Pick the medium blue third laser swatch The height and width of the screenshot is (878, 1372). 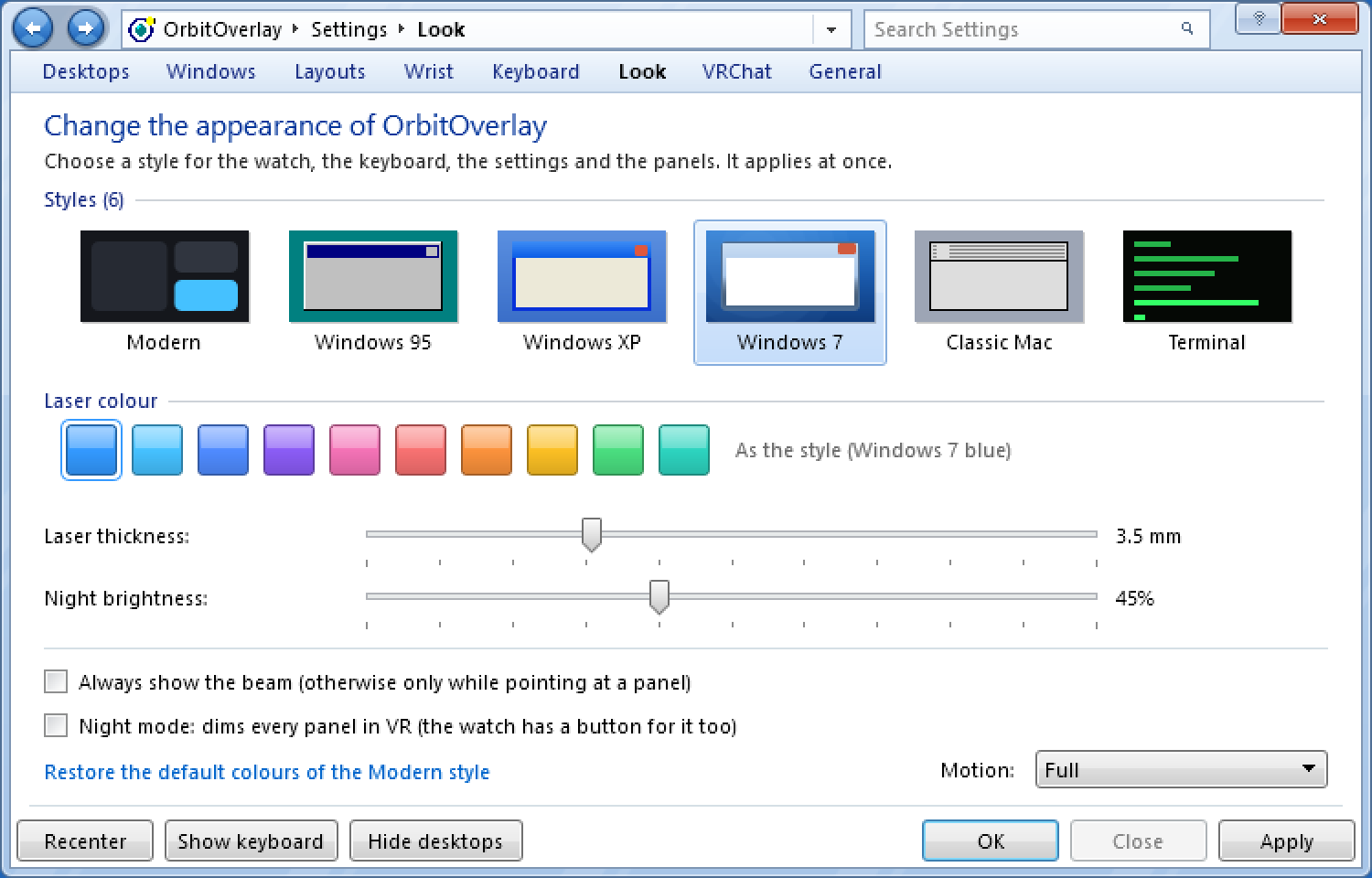click(x=223, y=450)
